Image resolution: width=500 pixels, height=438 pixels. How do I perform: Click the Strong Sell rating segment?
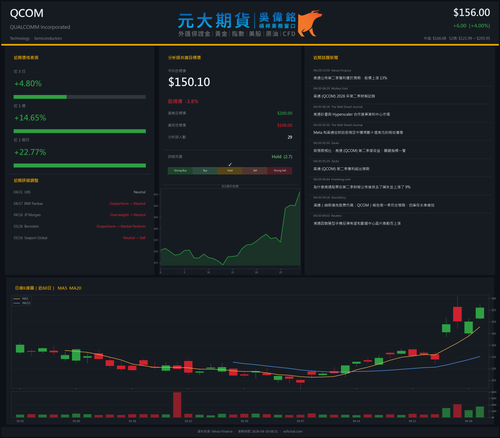280,171
